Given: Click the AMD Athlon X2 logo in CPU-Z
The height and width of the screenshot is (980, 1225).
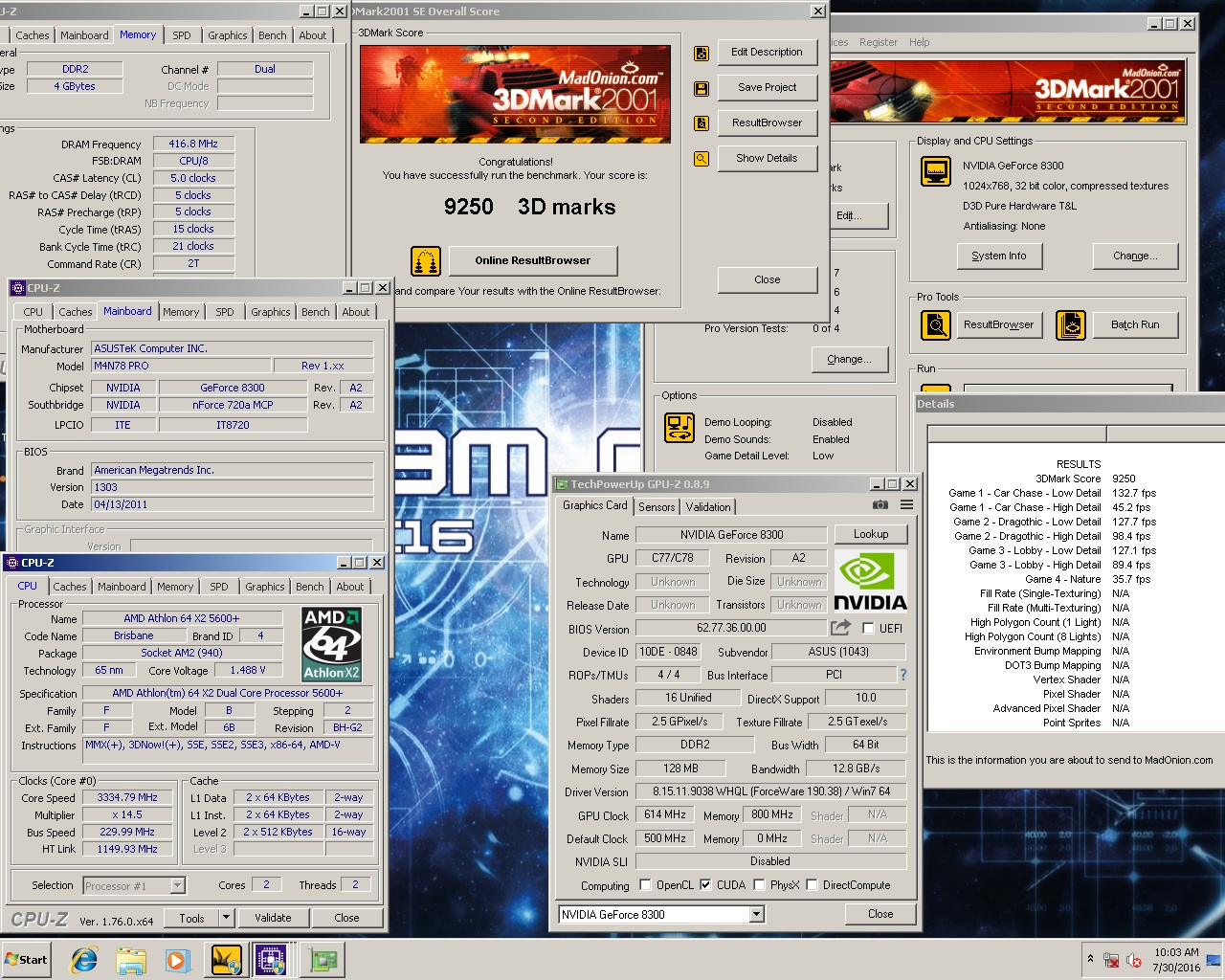Looking at the screenshot, I should [331, 643].
